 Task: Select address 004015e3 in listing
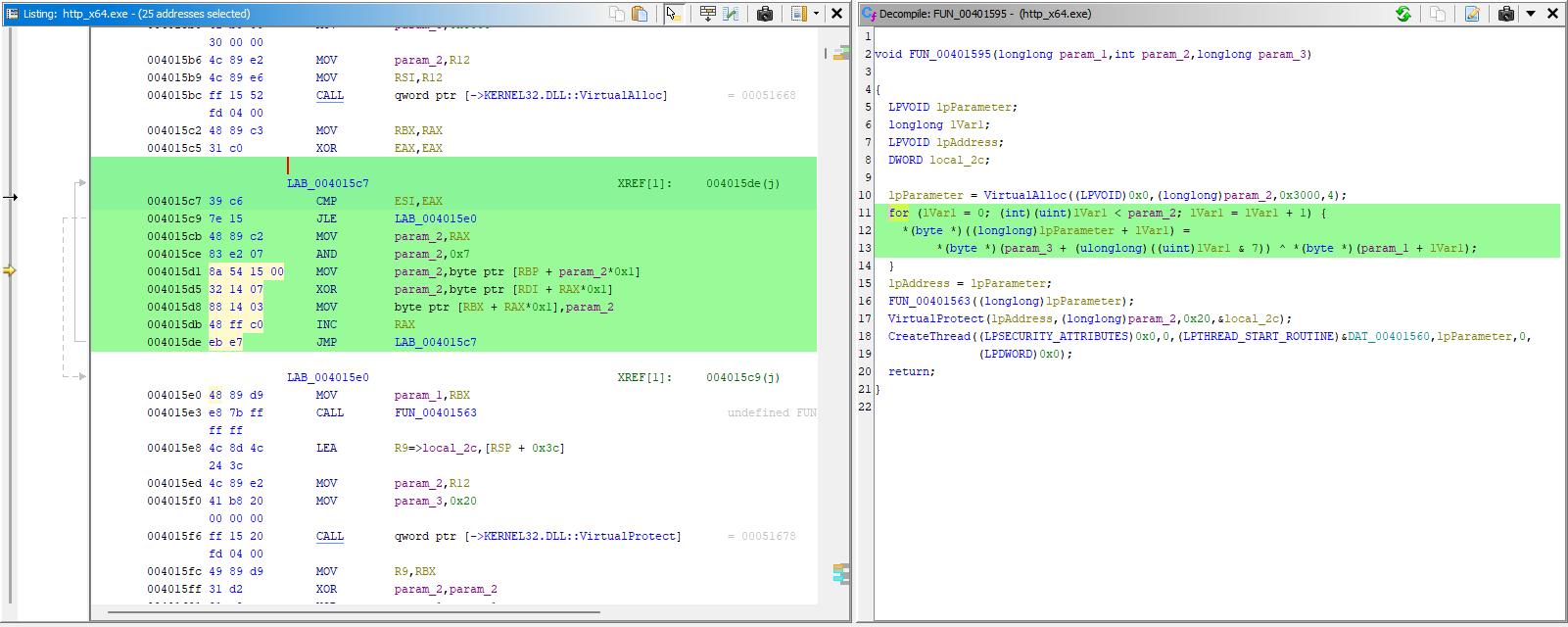click(x=174, y=412)
